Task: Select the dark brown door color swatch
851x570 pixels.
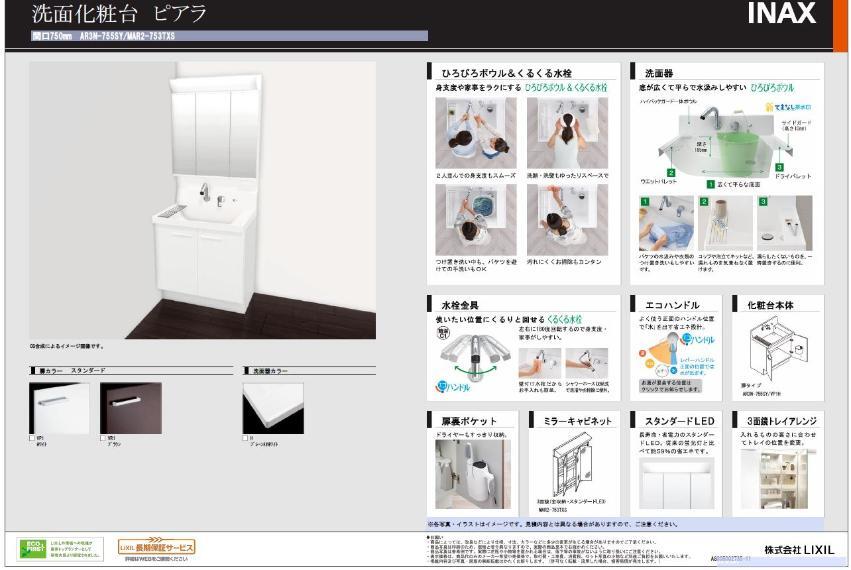Action: pyautogui.click(x=131, y=408)
